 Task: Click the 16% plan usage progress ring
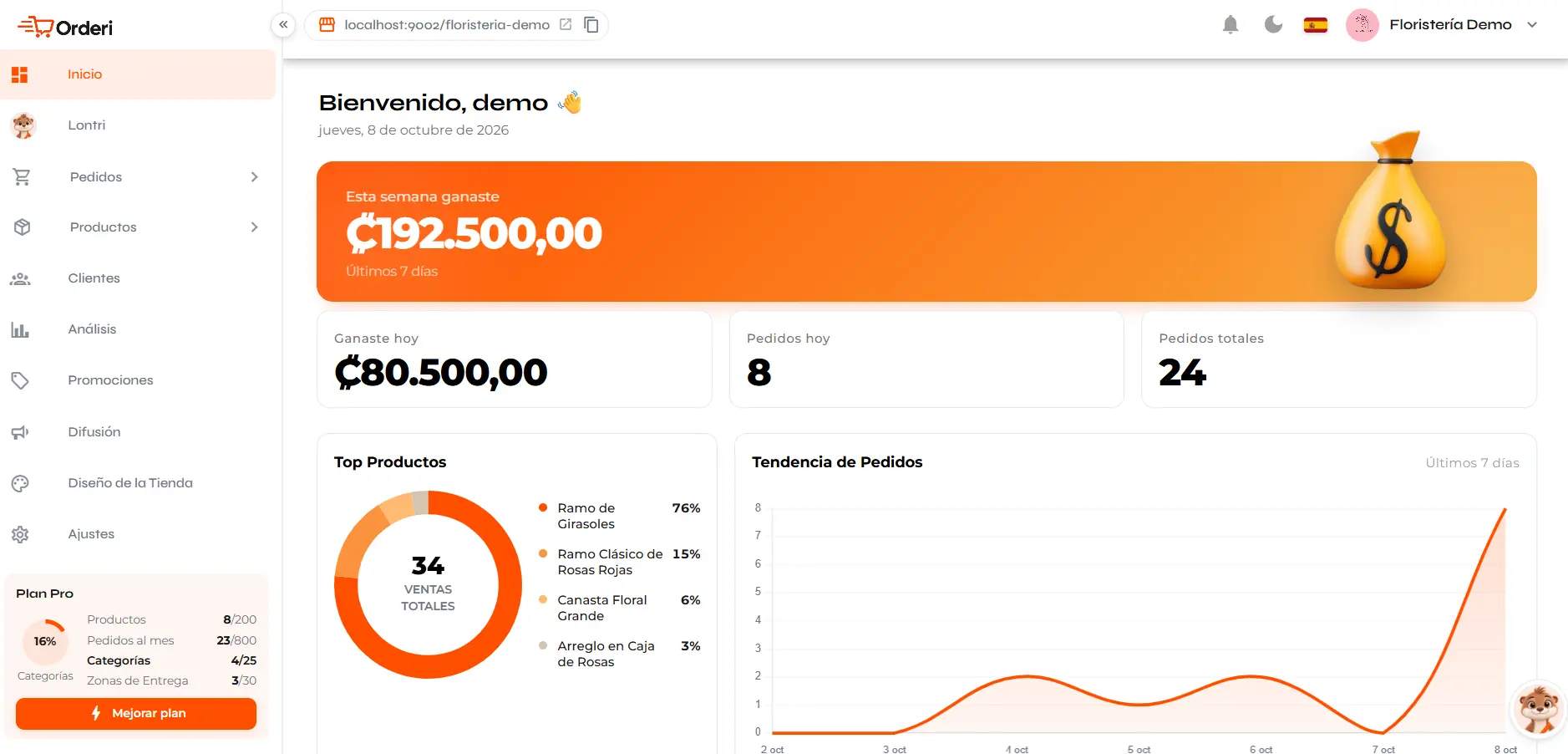[x=45, y=642]
